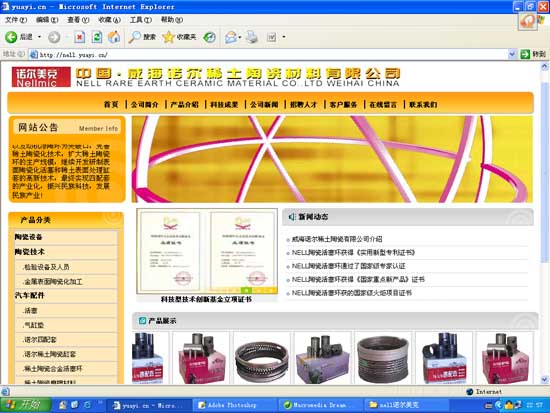The width and height of the screenshot is (550, 413).
Task: Open news about 国家级专家认证
Action: [x=348, y=266]
